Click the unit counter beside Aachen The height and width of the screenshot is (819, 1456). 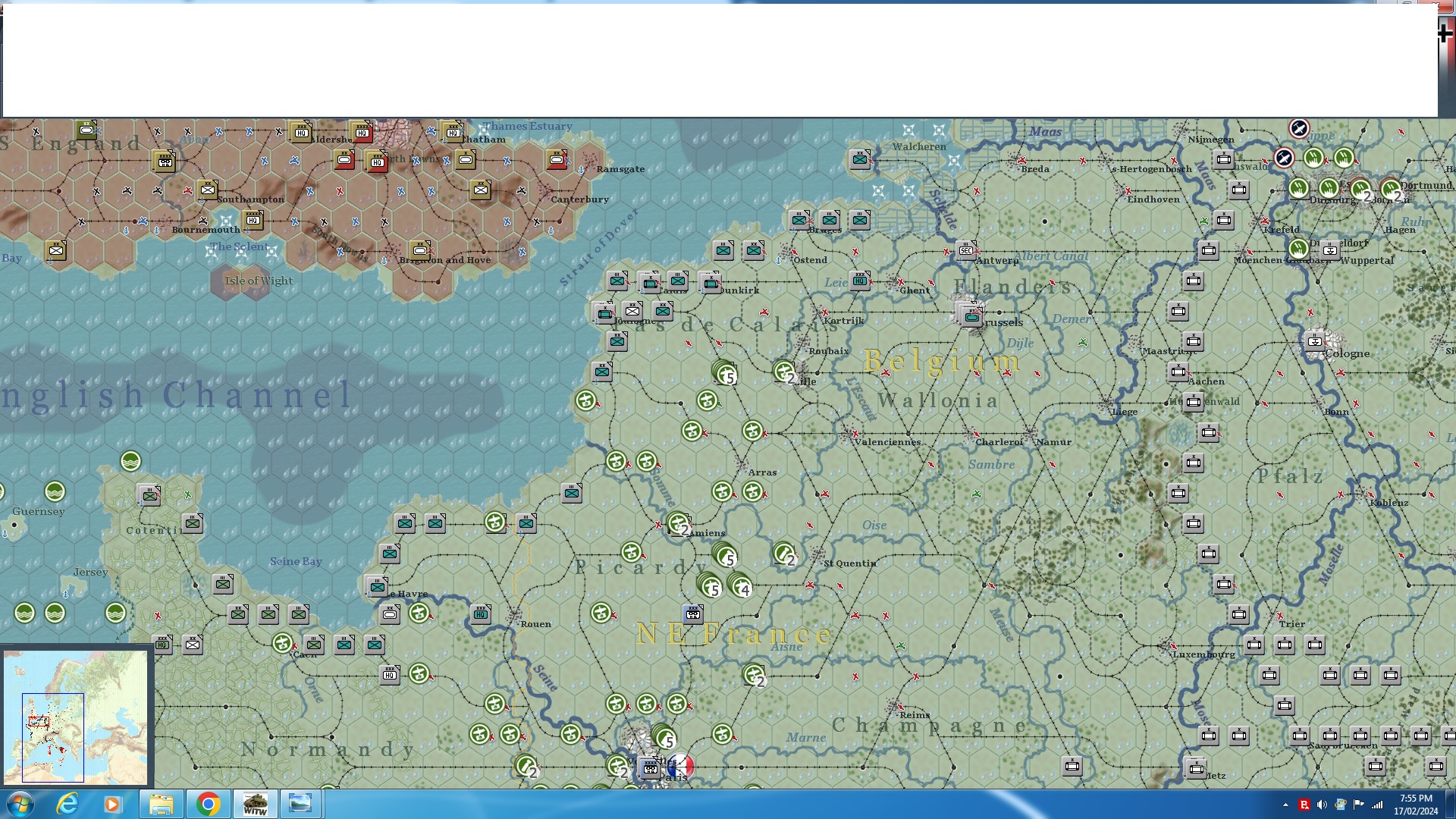tap(1178, 372)
